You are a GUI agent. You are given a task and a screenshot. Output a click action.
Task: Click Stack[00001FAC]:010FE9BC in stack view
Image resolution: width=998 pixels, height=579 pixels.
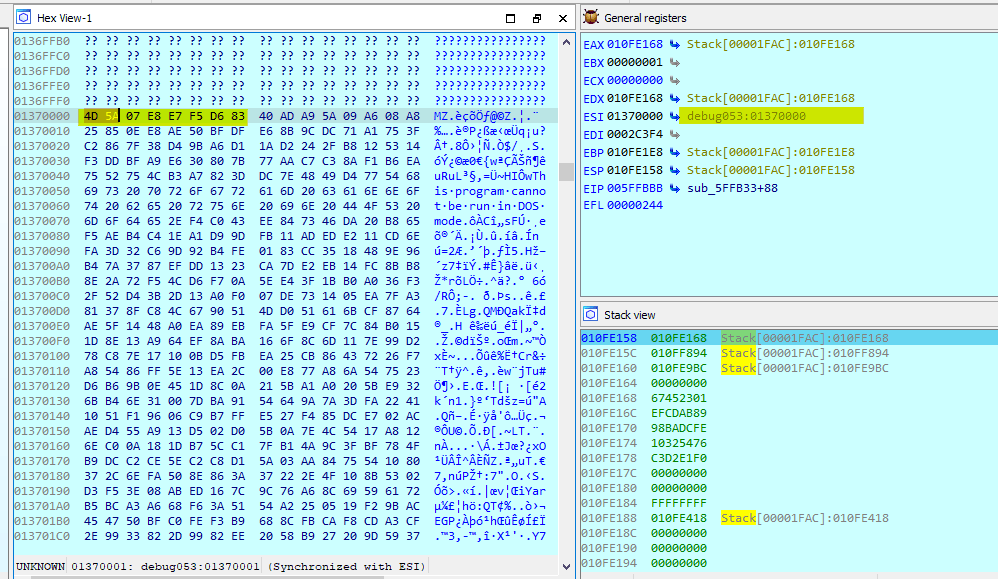(x=805, y=368)
